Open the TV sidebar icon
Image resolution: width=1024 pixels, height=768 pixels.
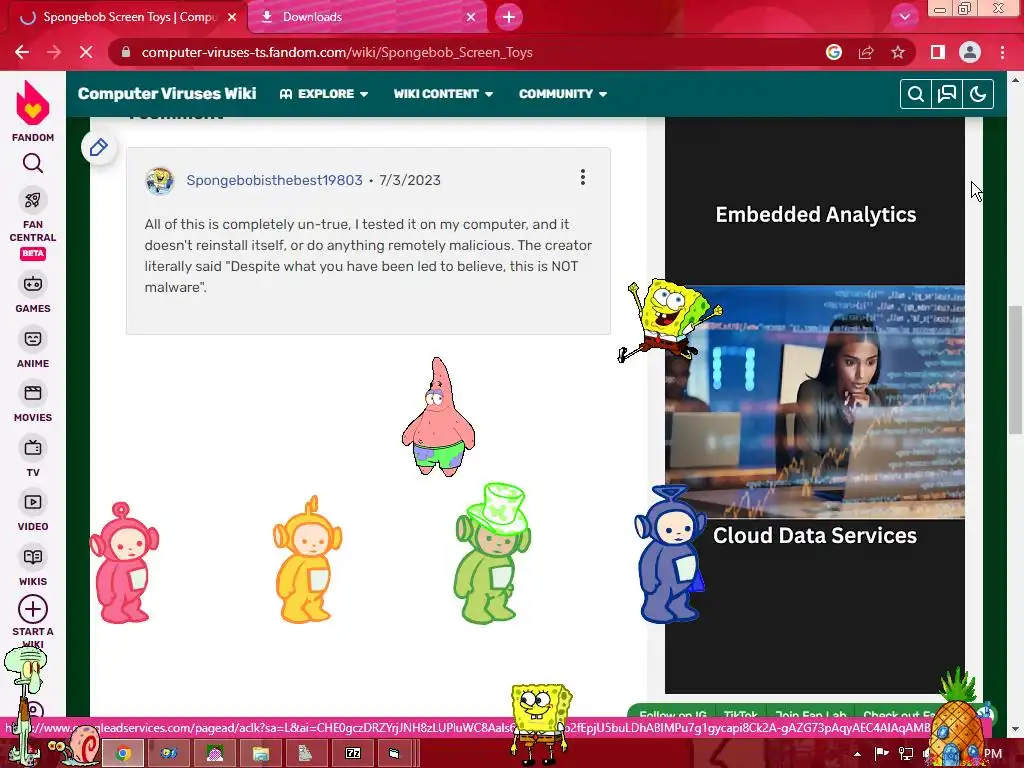(33, 448)
